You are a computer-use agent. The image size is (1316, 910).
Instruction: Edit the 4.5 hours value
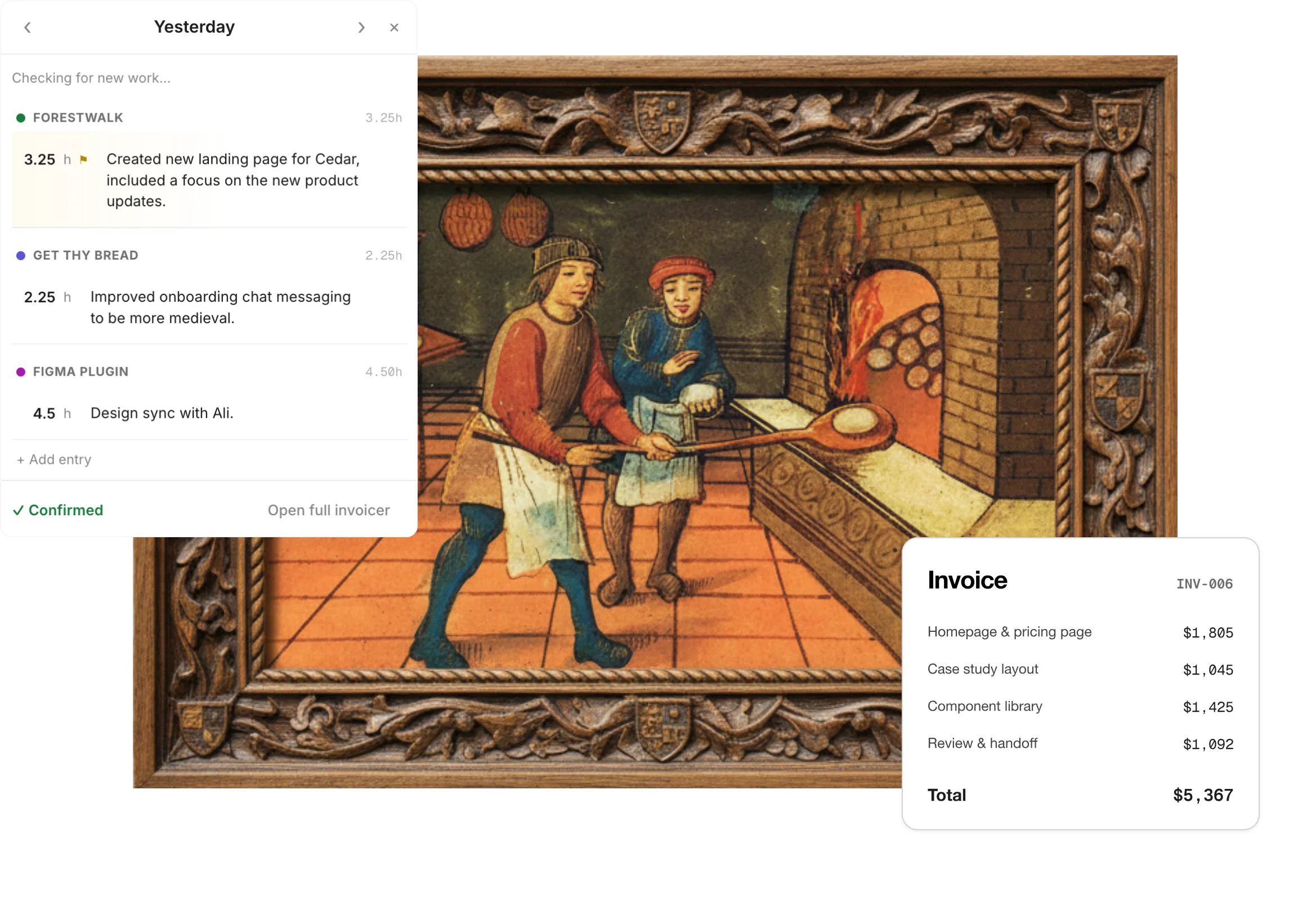point(44,414)
